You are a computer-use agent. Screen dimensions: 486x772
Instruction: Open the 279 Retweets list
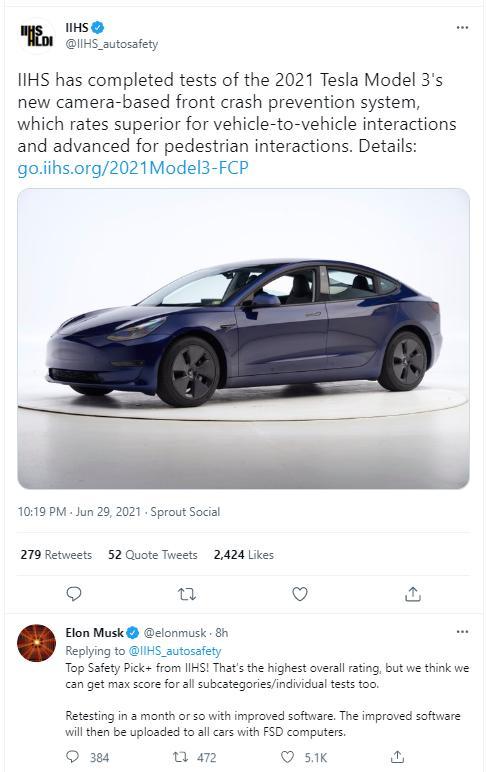56,555
